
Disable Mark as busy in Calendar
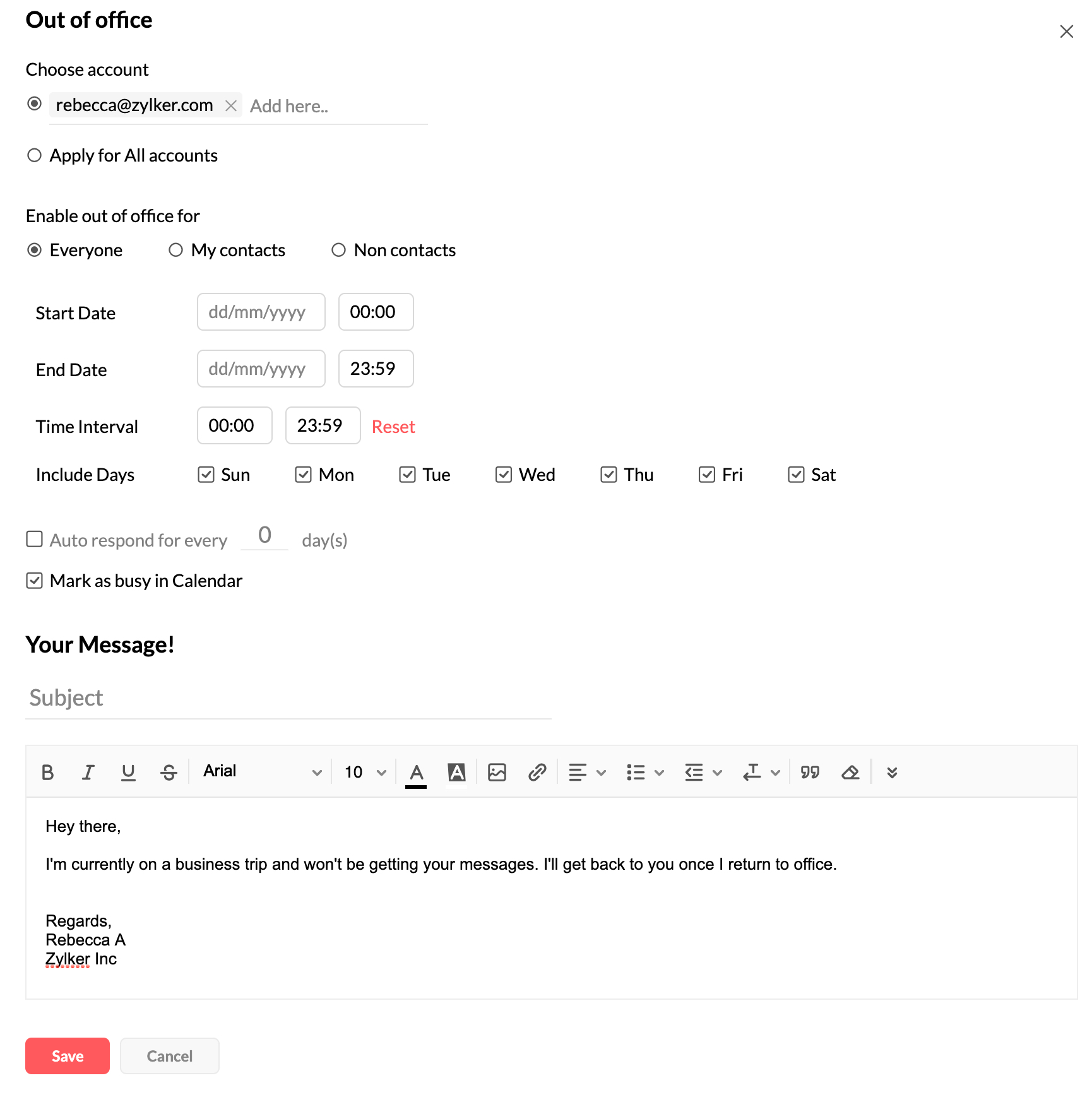[x=35, y=580]
